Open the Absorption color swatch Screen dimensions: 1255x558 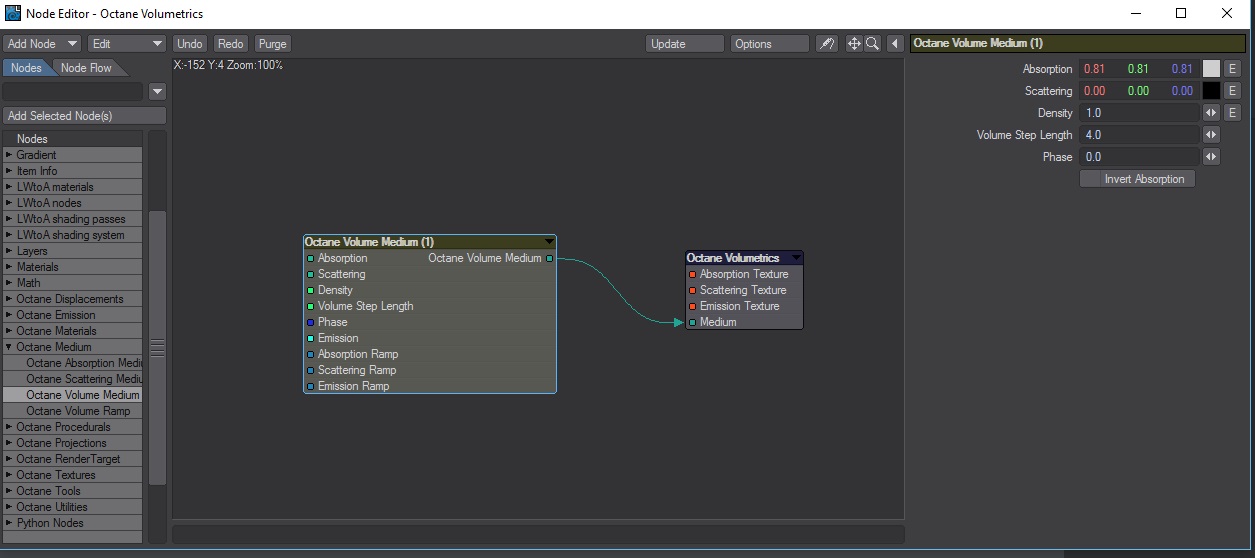(1211, 69)
